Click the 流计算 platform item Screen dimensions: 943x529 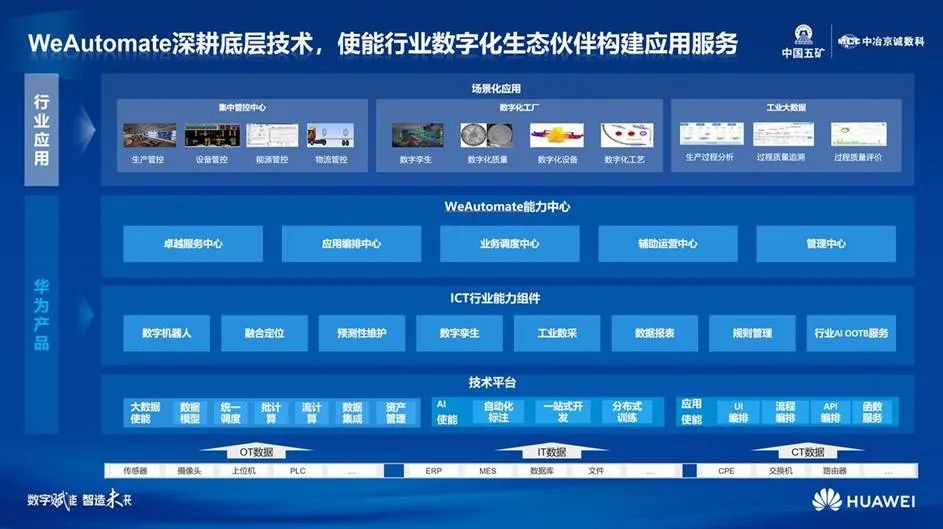(x=312, y=412)
